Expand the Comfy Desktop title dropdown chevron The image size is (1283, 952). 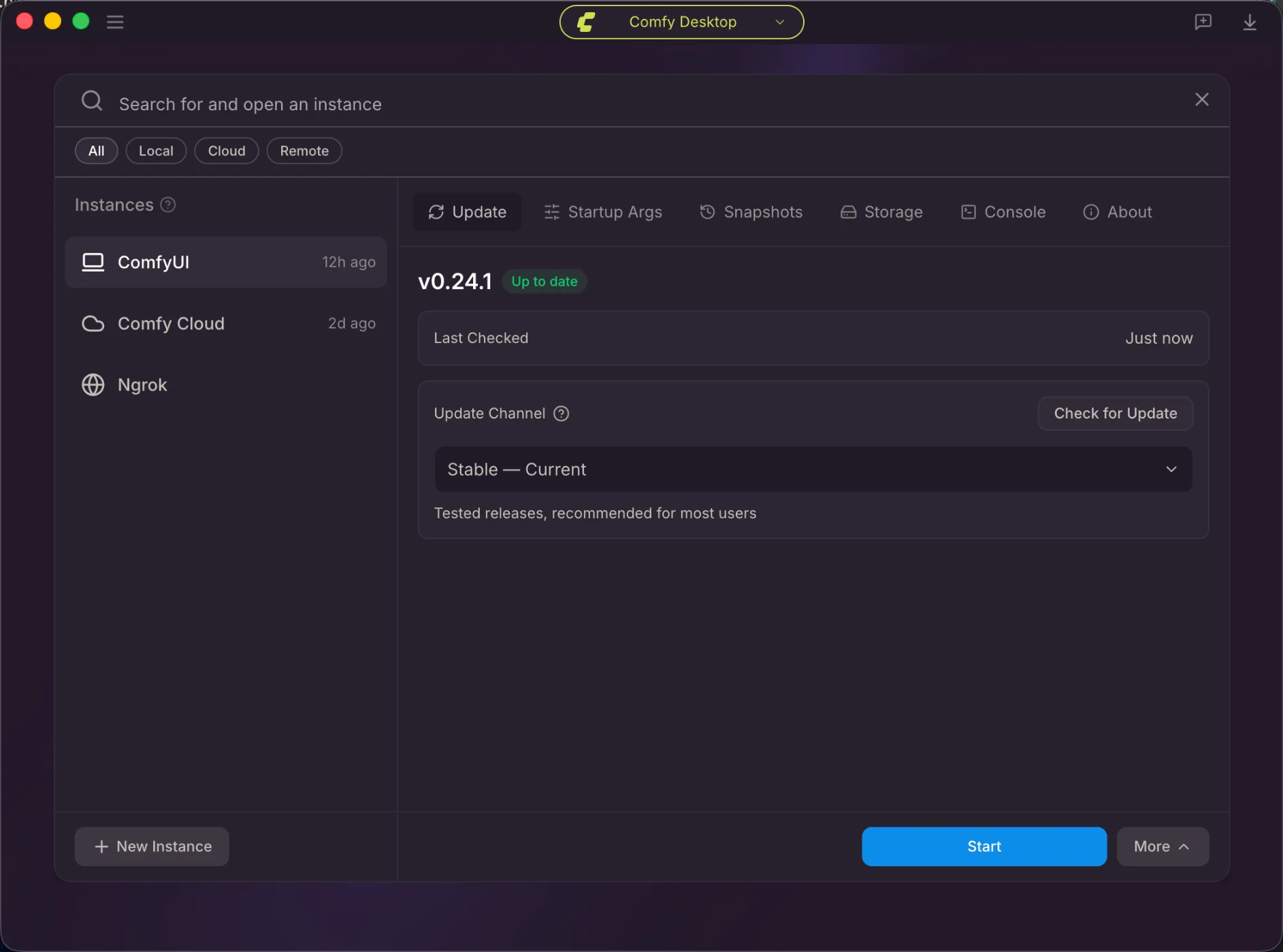pos(780,22)
